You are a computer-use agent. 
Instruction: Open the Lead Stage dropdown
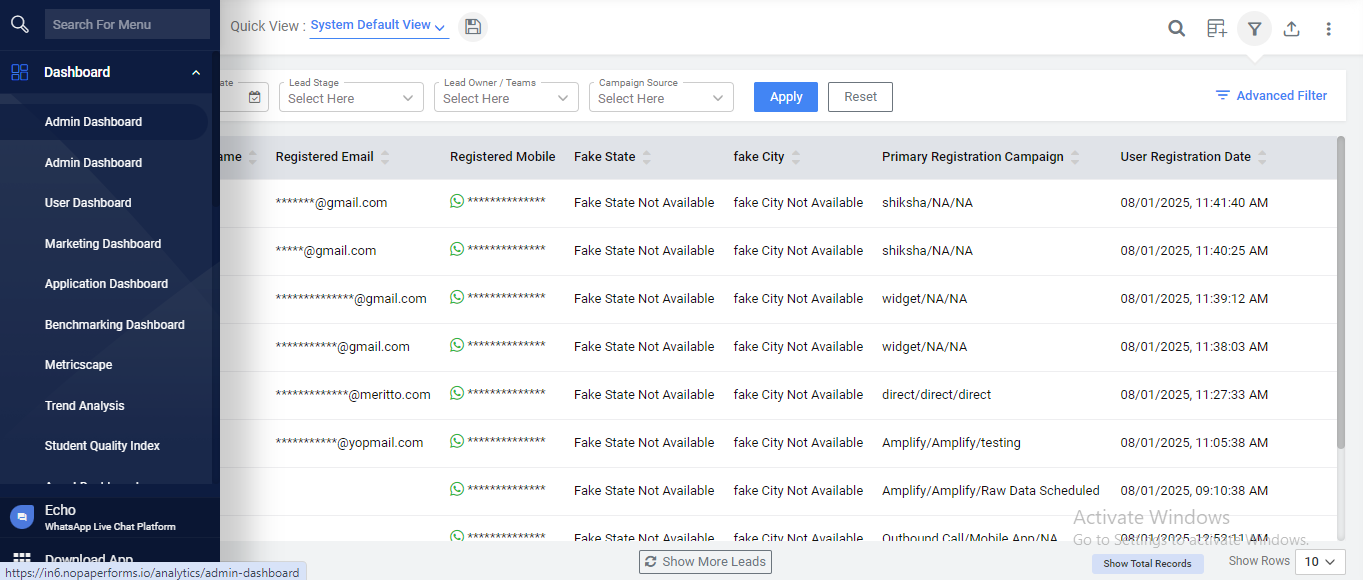coord(350,98)
